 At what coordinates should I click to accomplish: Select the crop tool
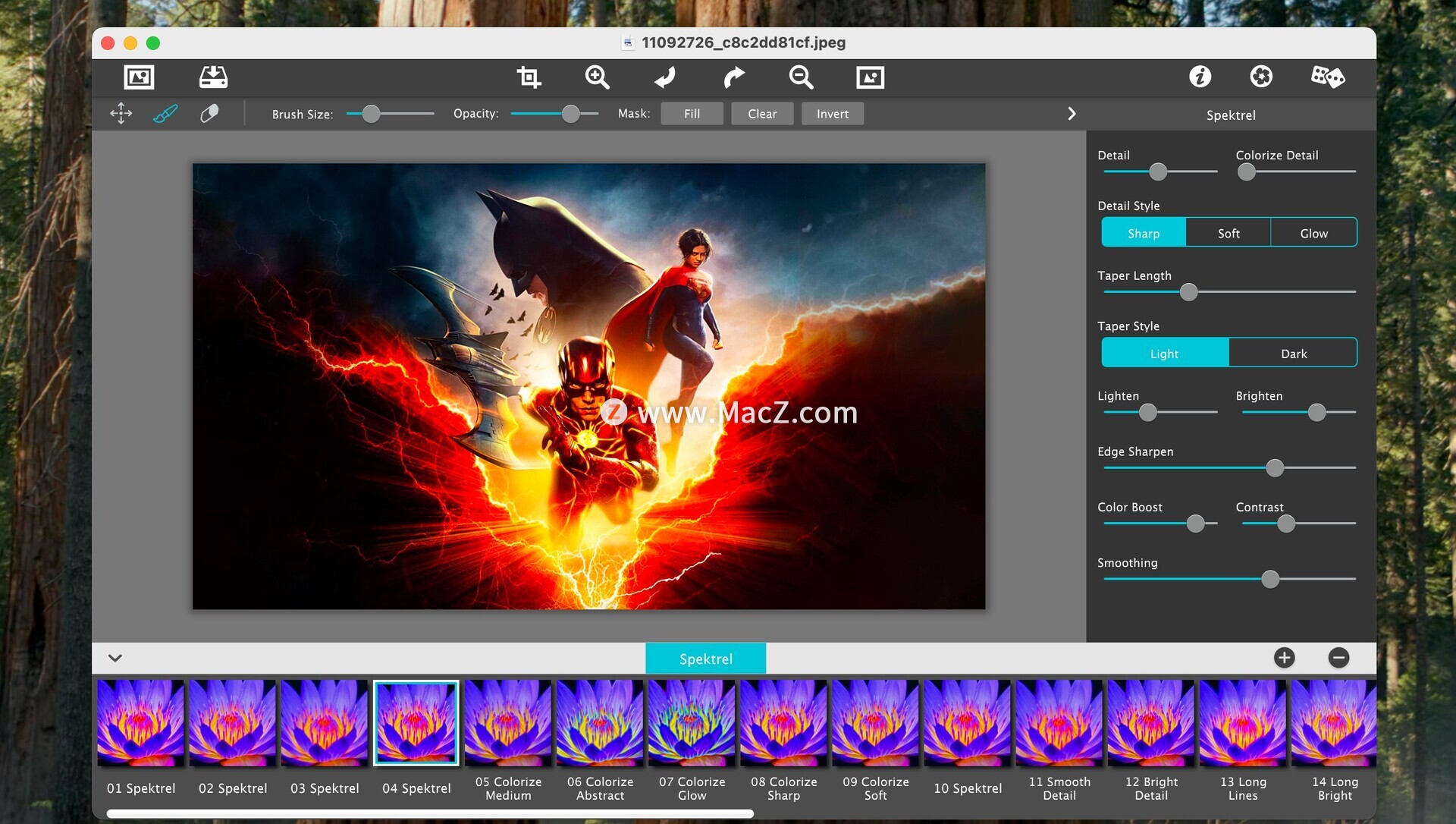pyautogui.click(x=529, y=77)
